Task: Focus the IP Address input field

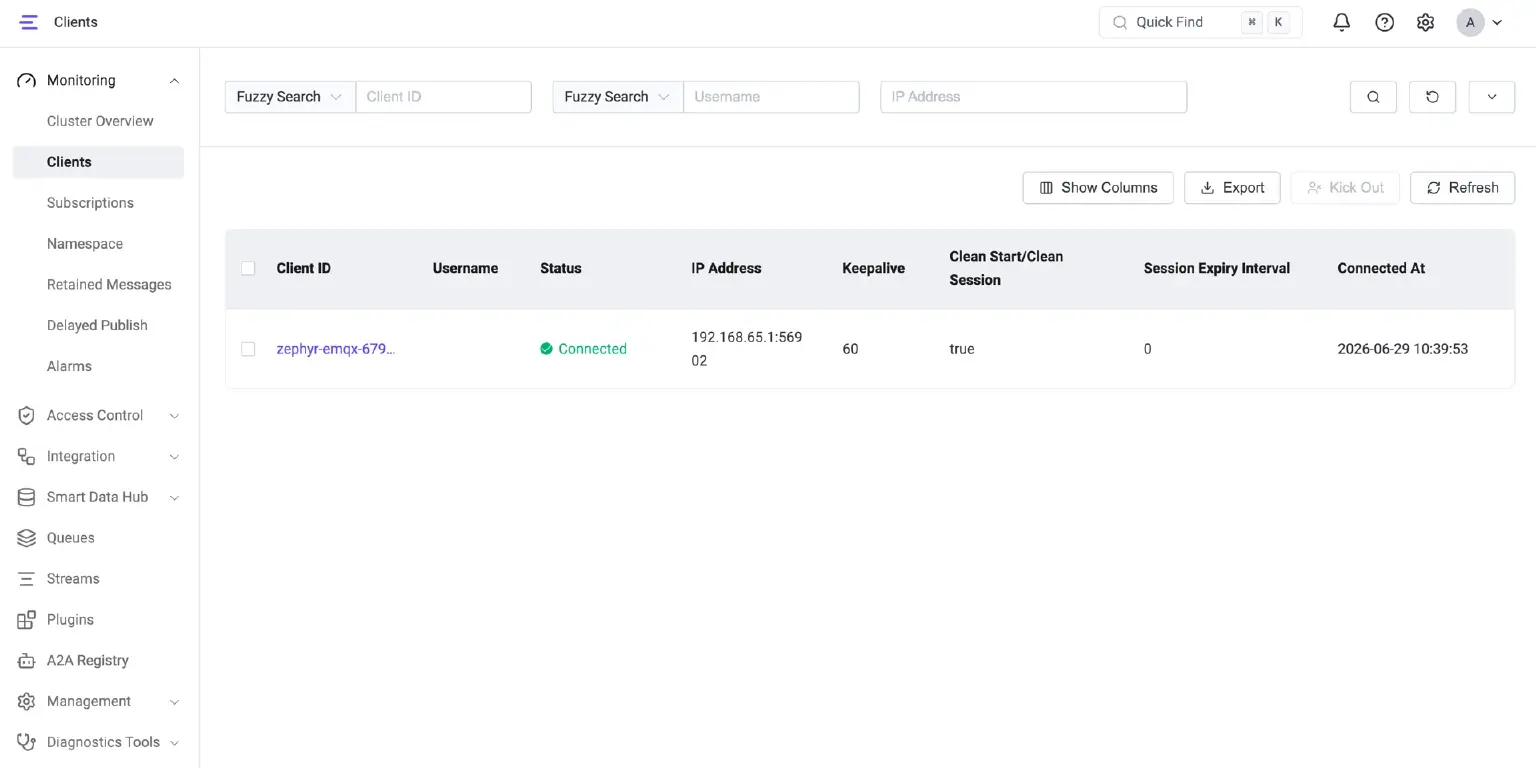Action: coord(1033,97)
